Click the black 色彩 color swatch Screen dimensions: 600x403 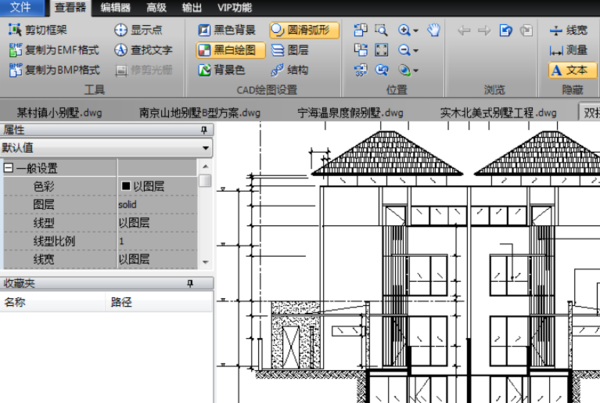click(126, 186)
